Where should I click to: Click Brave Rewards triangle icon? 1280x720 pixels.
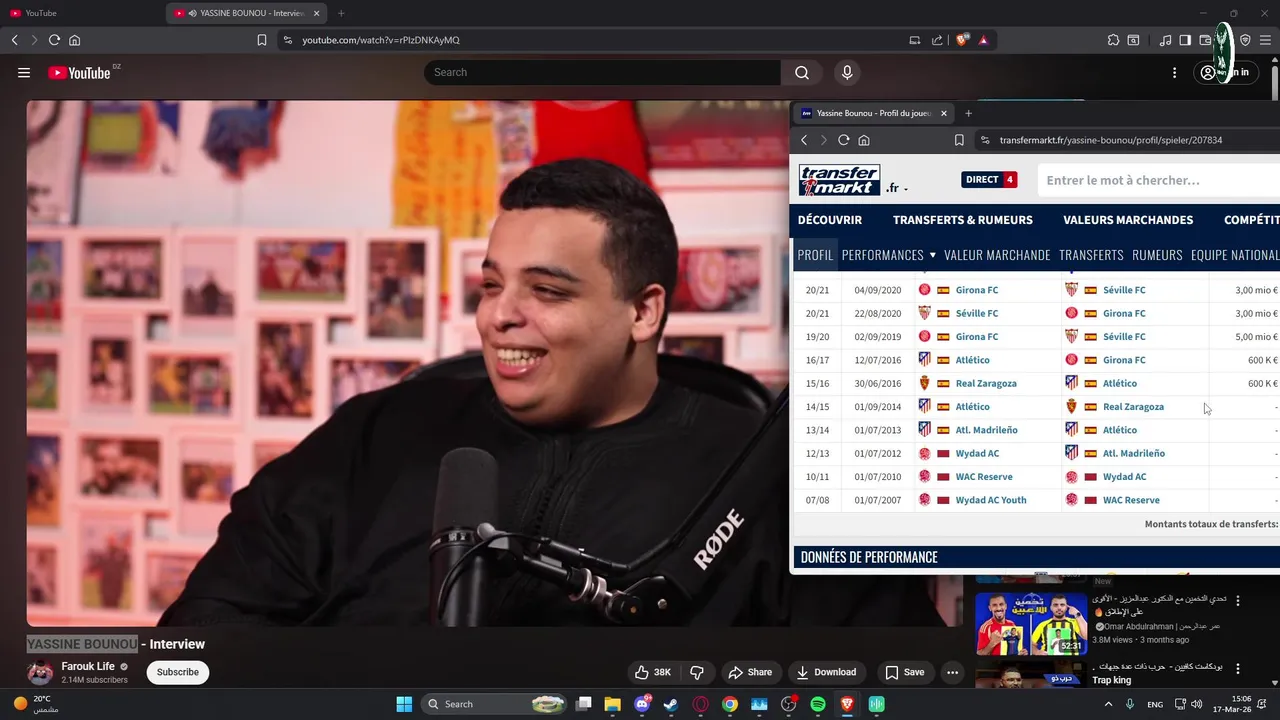point(983,40)
